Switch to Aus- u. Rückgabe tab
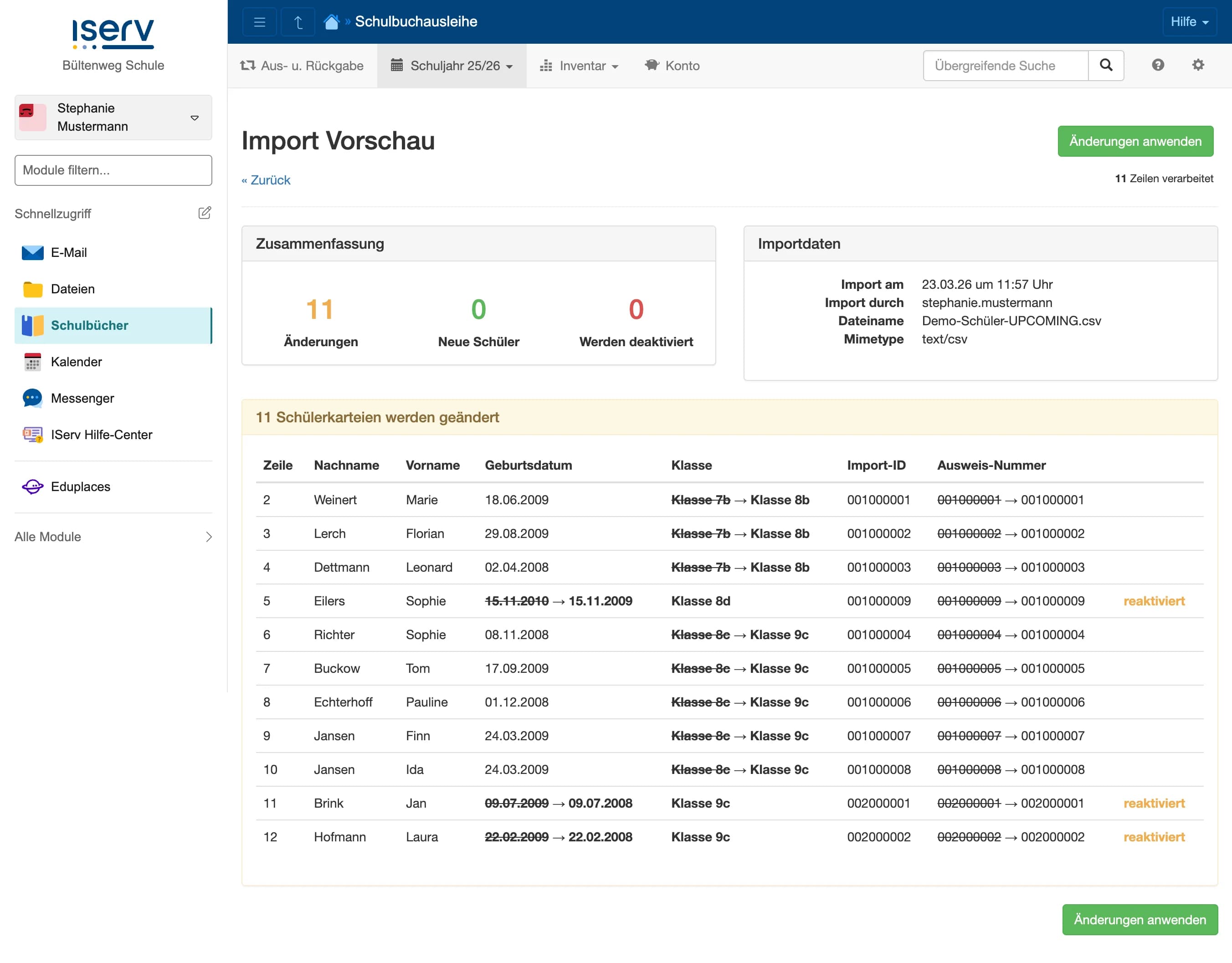The height and width of the screenshot is (963, 1232). (x=302, y=66)
